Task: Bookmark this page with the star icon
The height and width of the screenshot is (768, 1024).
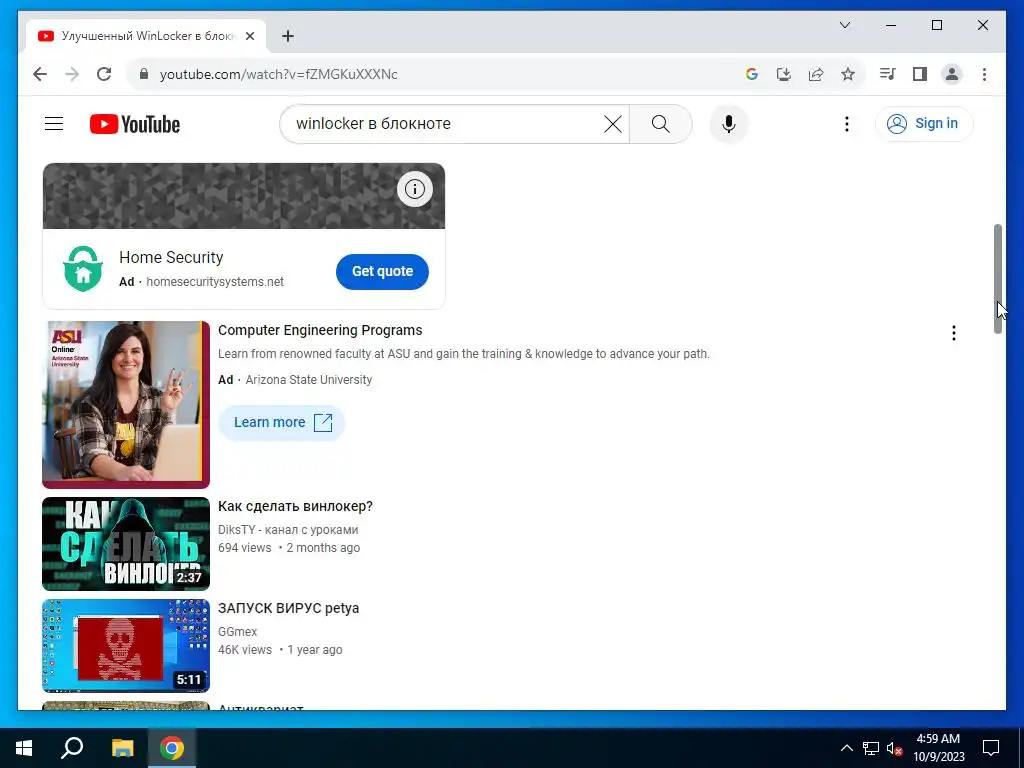Action: point(848,74)
